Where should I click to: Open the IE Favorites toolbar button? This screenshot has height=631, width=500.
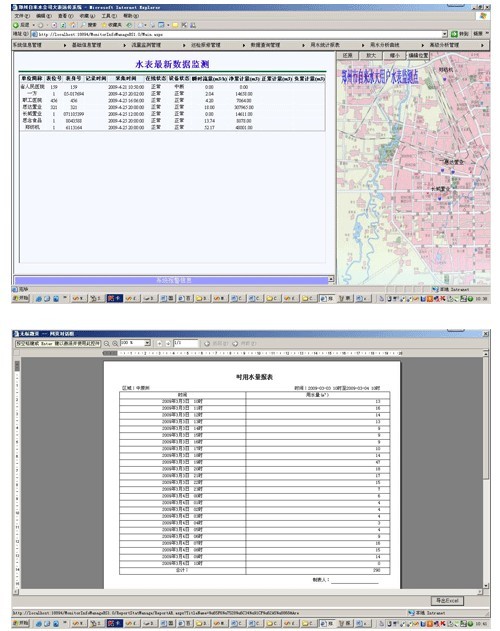pos(112,25)
